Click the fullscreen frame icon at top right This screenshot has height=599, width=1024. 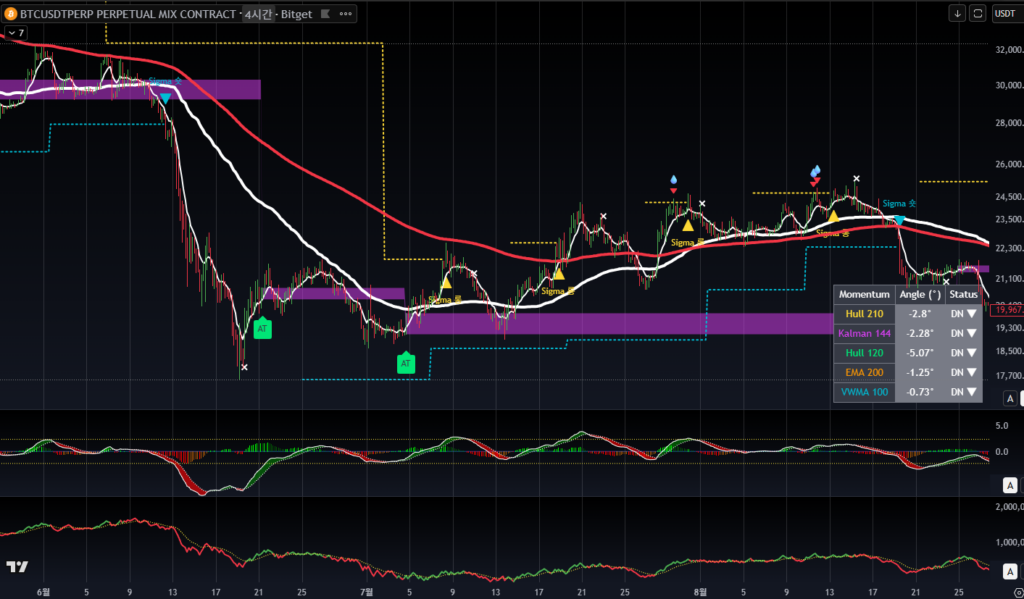[977, 13]
